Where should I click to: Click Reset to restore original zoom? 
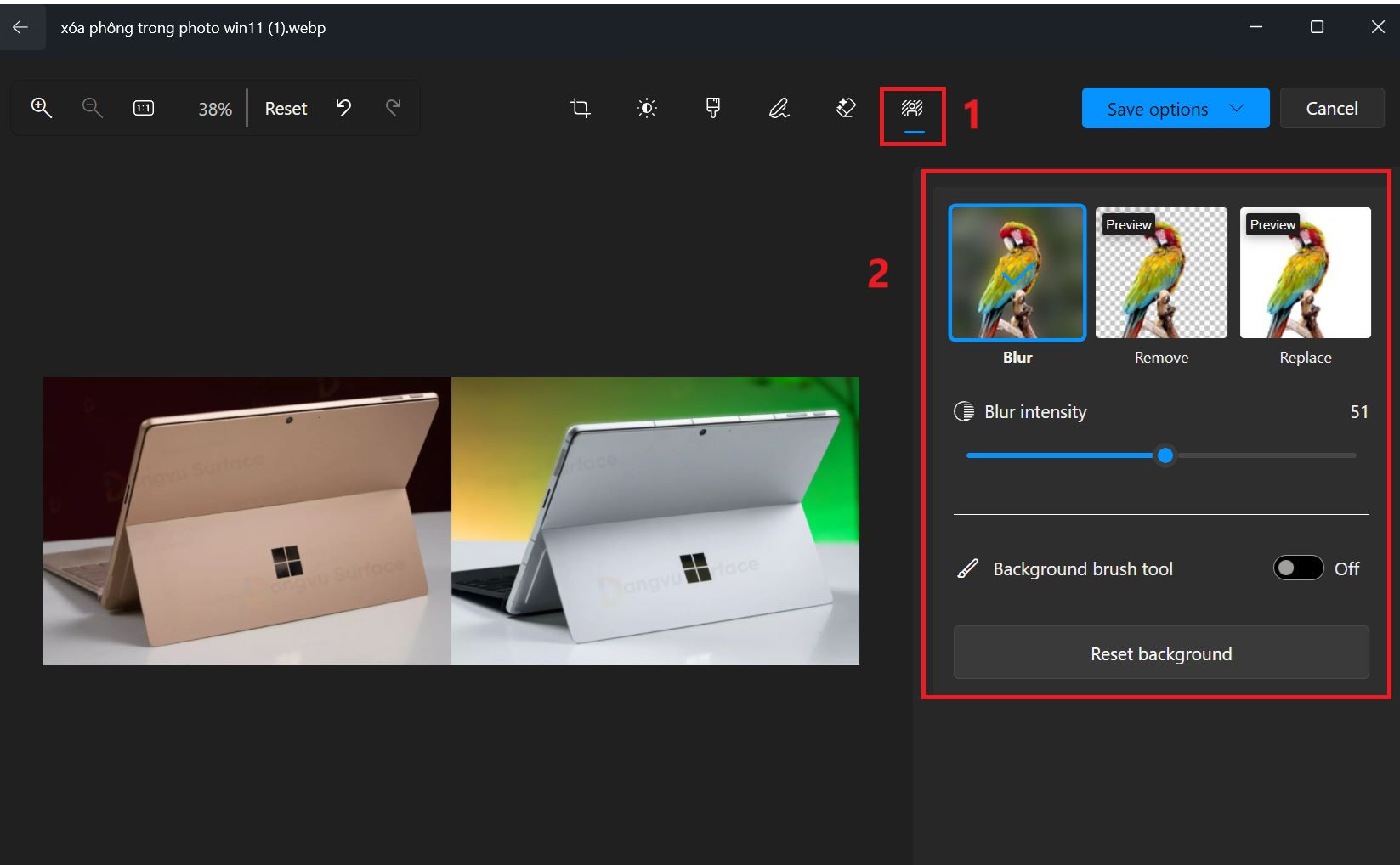pyautogui.click(x=286, y=108)
